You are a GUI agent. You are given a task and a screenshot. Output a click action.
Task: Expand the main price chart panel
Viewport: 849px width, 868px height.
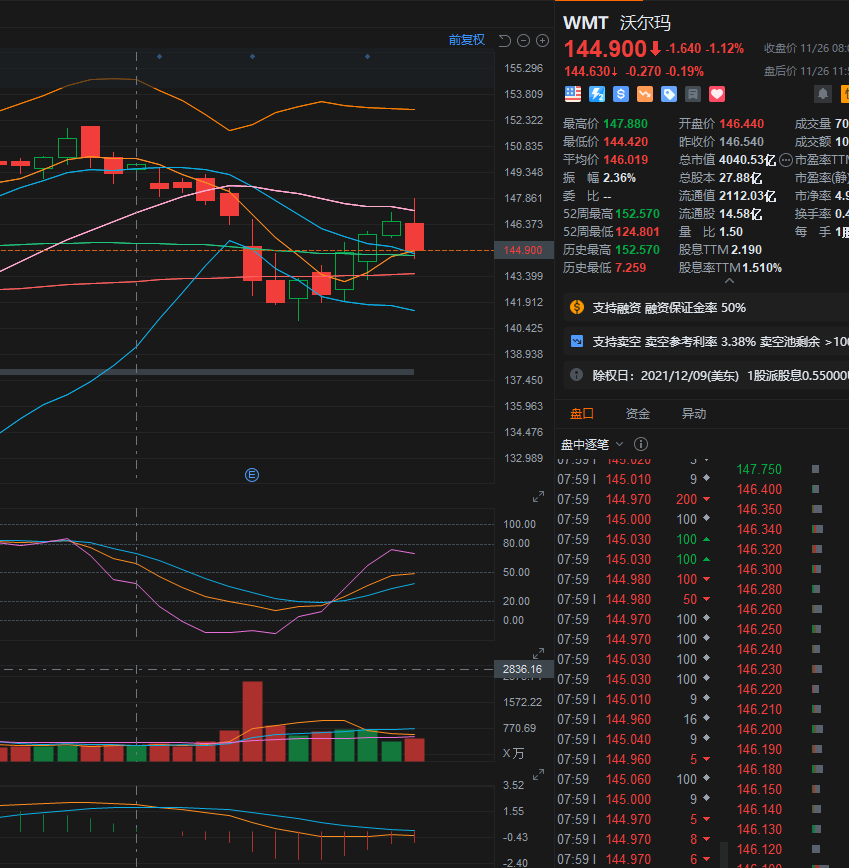(538, 497)
